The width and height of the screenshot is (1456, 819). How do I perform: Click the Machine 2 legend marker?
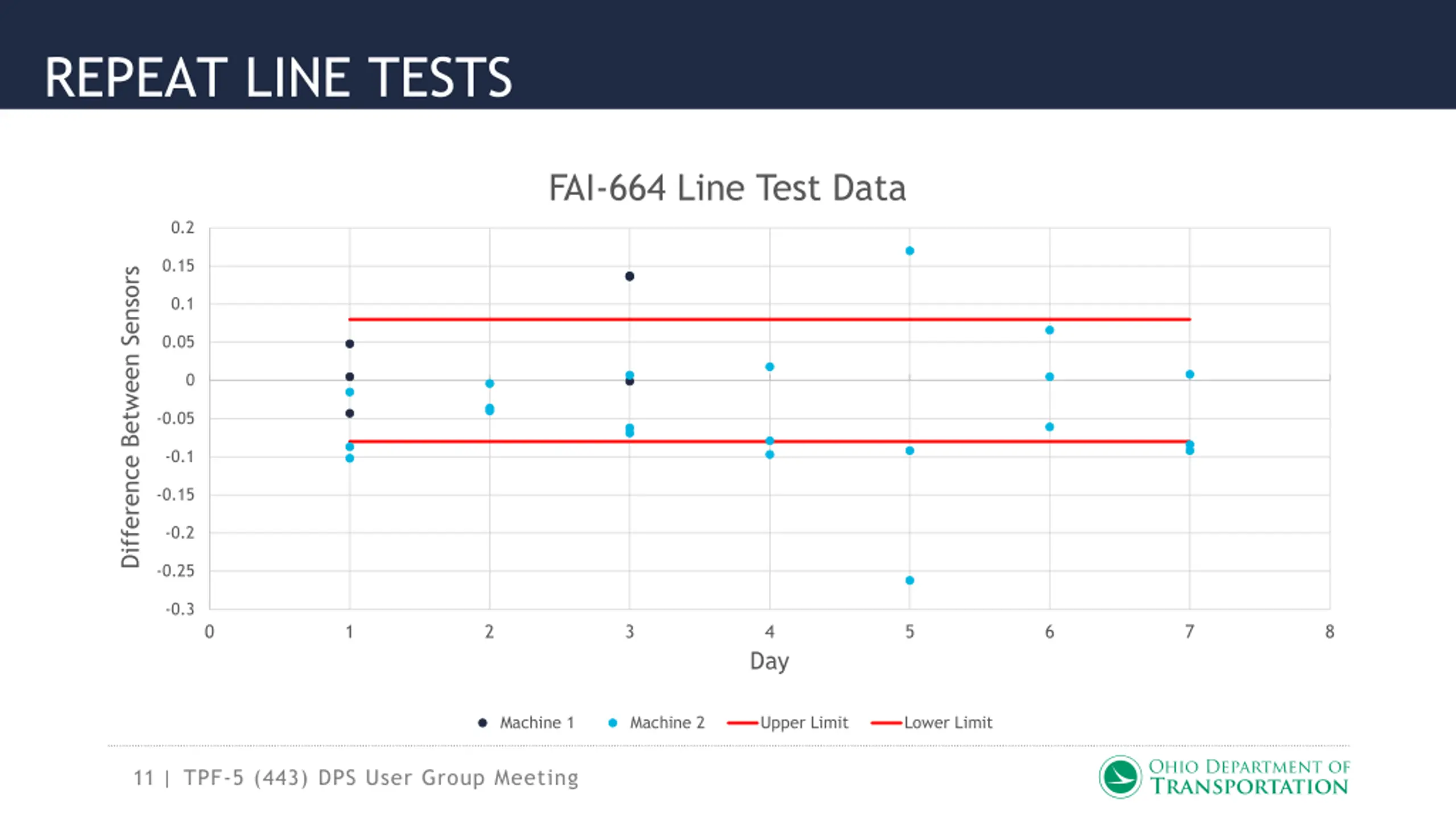click(x=613, y=723)
